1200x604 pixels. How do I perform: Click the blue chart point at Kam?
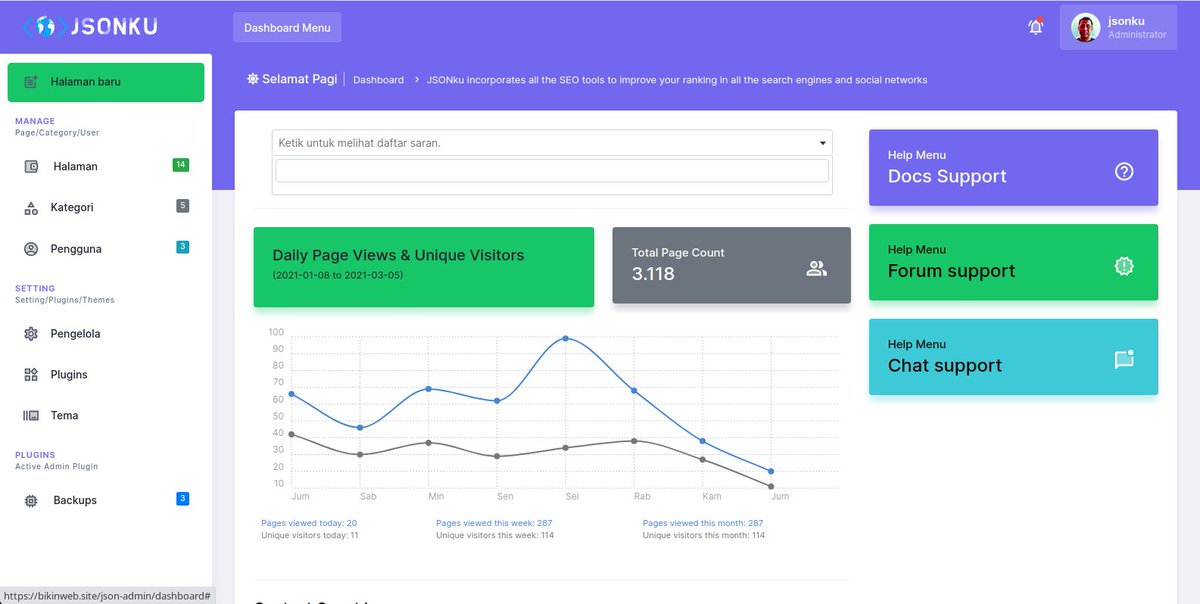703,441
